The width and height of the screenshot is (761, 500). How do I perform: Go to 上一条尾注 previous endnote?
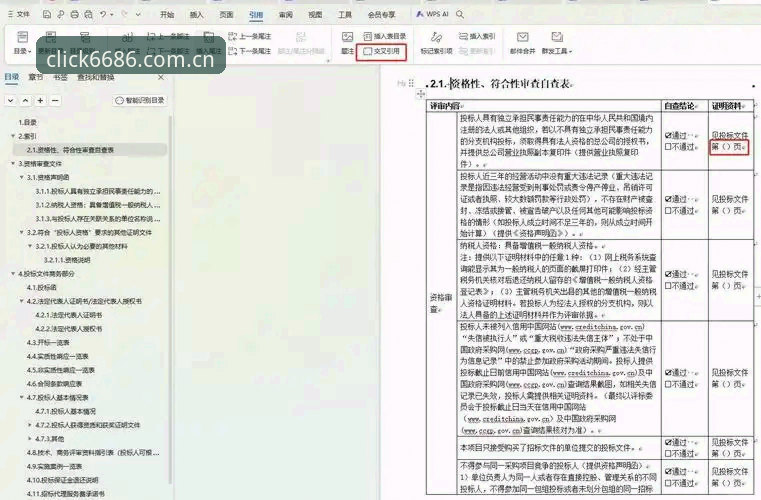249,36
